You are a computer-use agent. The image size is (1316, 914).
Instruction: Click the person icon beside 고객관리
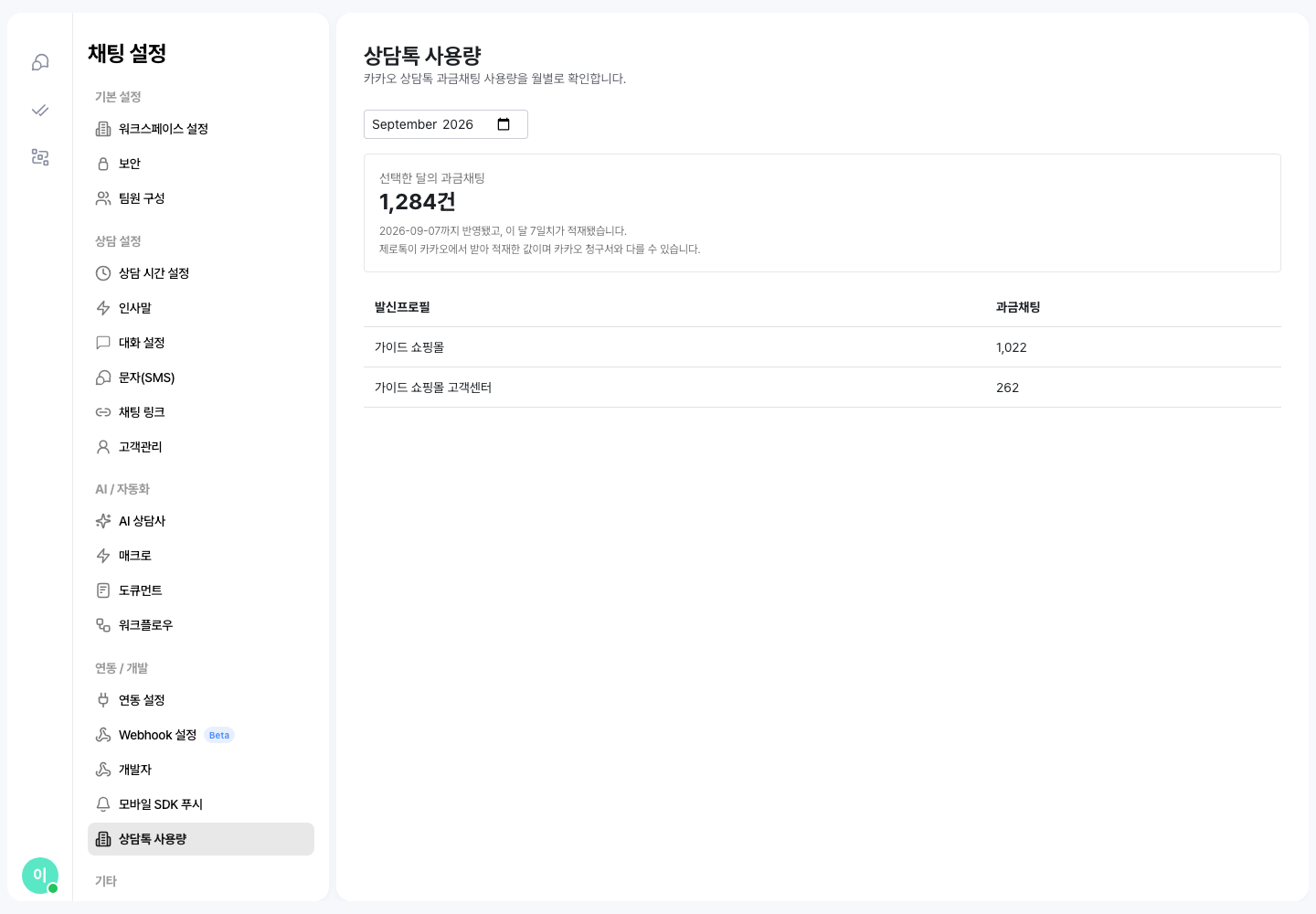click(x=103, y=447)
